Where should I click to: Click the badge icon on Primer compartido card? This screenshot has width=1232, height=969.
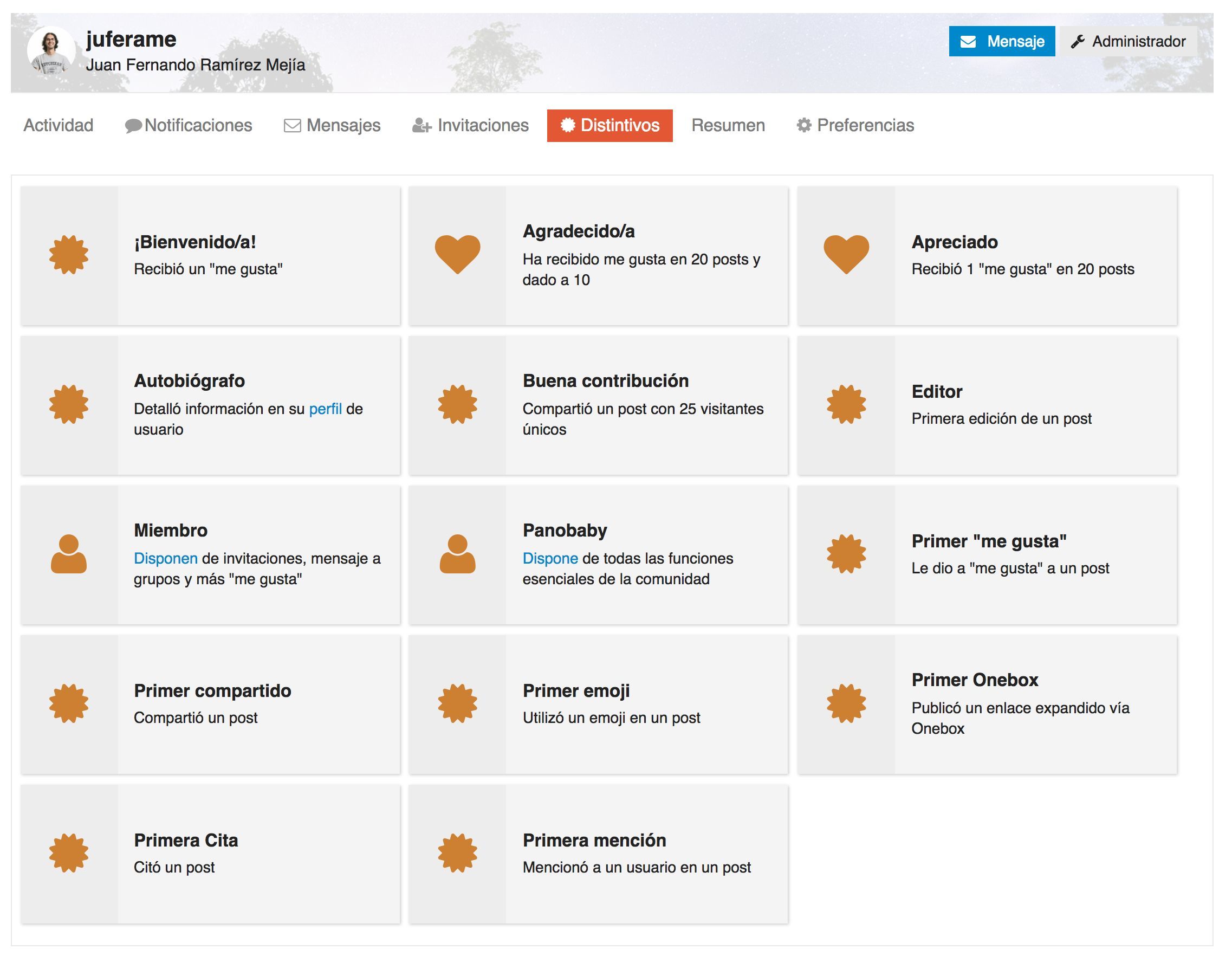click(69, 703)
